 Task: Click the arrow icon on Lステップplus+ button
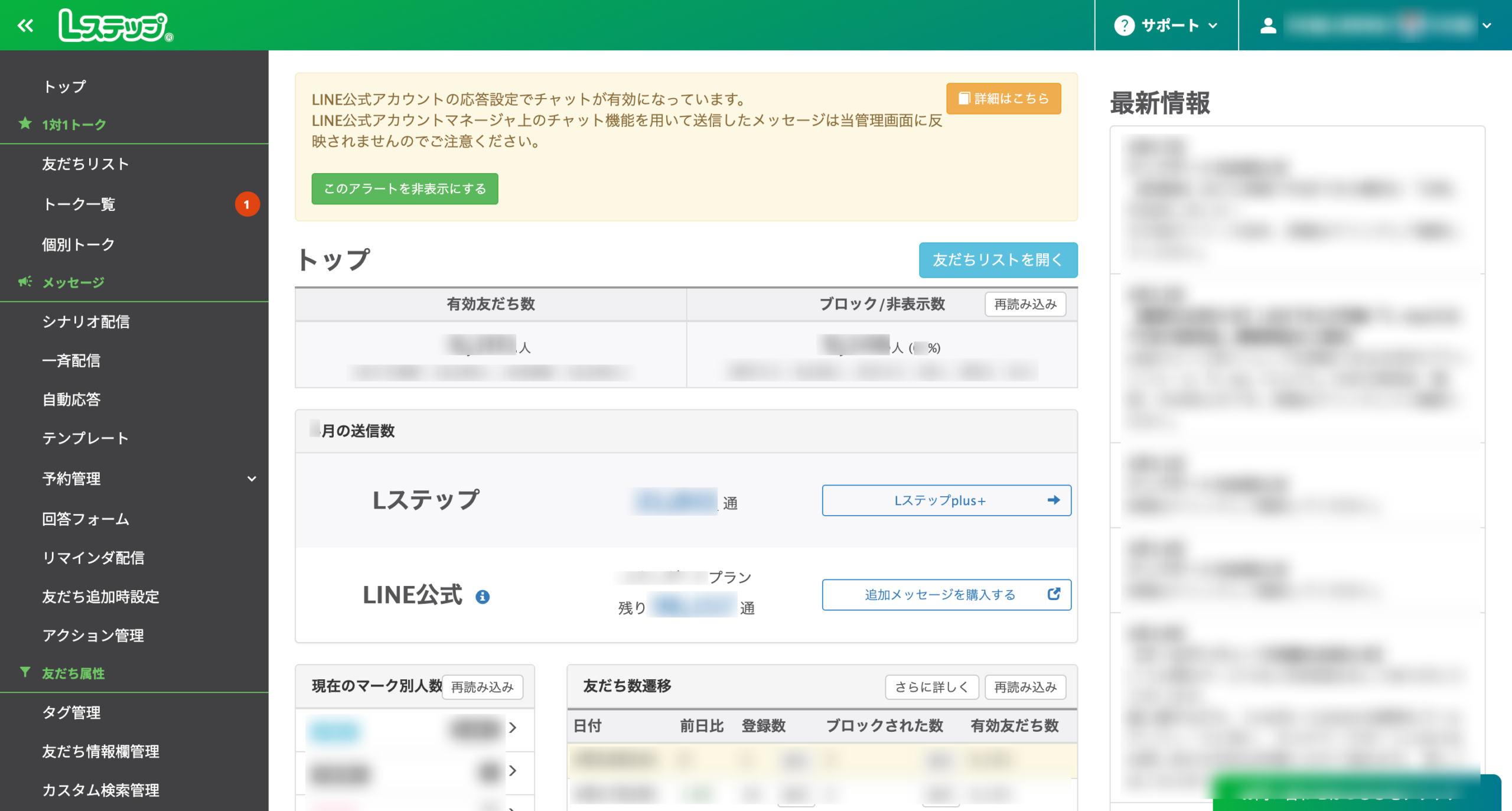tap(1053, 500)
